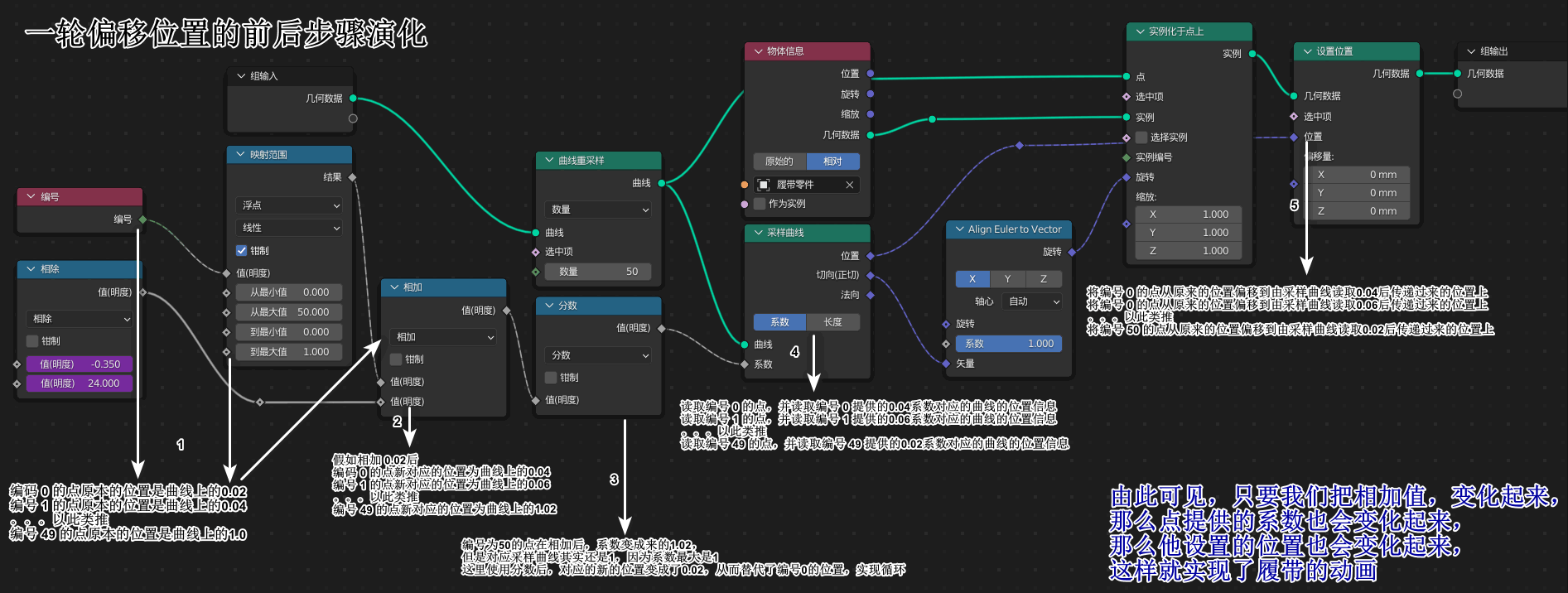Click the 曲线重采样 曲线 output socket
Screen dimensions: 1568x593
661,183
